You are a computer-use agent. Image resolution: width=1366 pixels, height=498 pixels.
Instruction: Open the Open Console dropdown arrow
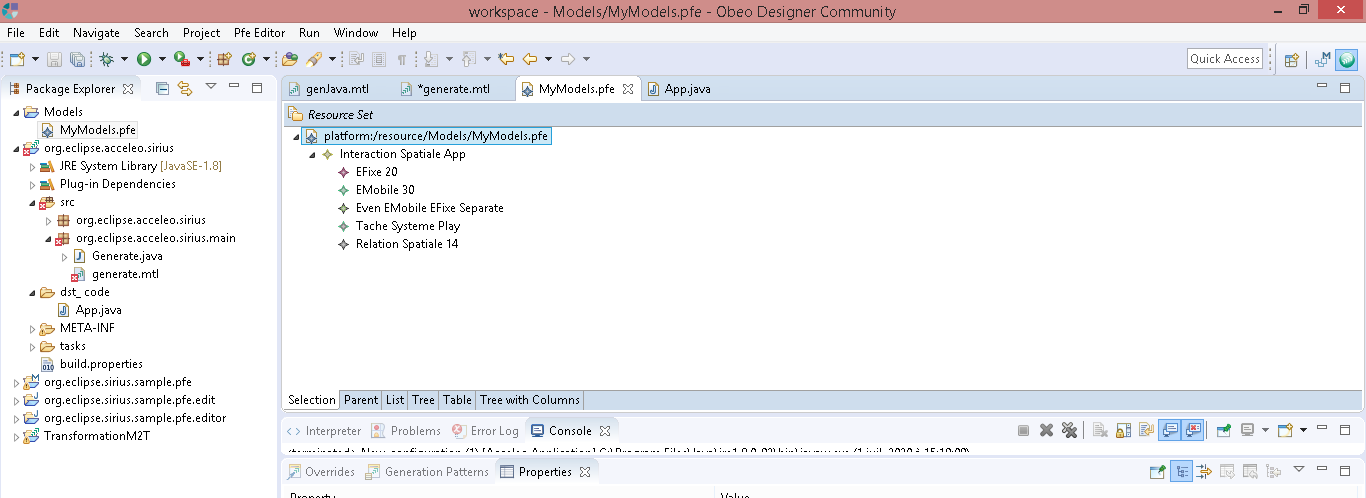point(1303,430)
